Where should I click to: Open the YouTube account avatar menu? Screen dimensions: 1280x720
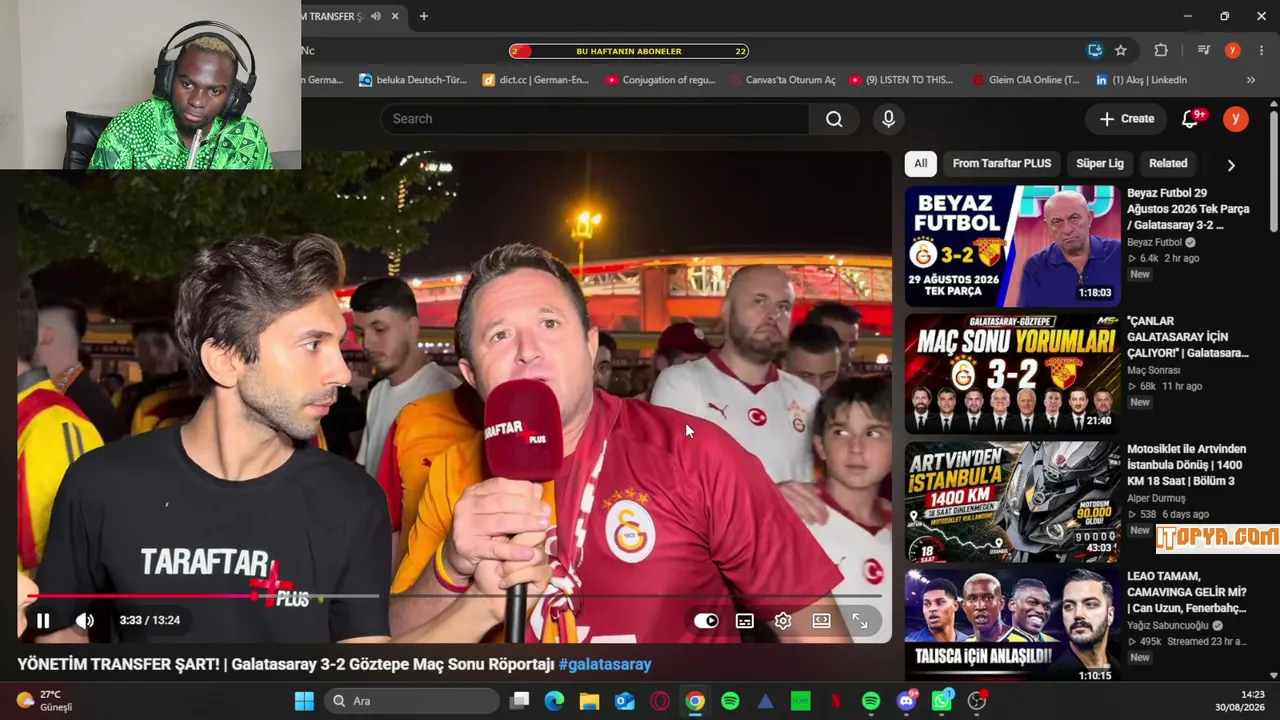point(1236,119)
